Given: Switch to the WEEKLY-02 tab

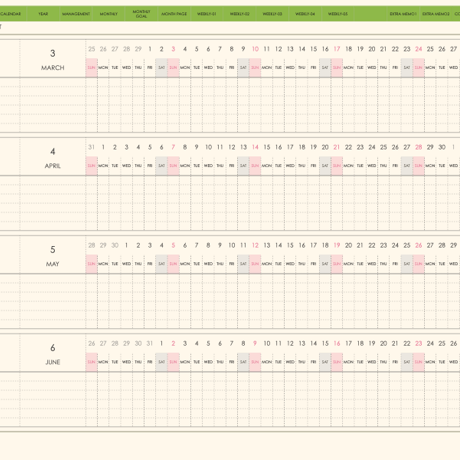Looking at the screenshot, I should tap(240, 14).
